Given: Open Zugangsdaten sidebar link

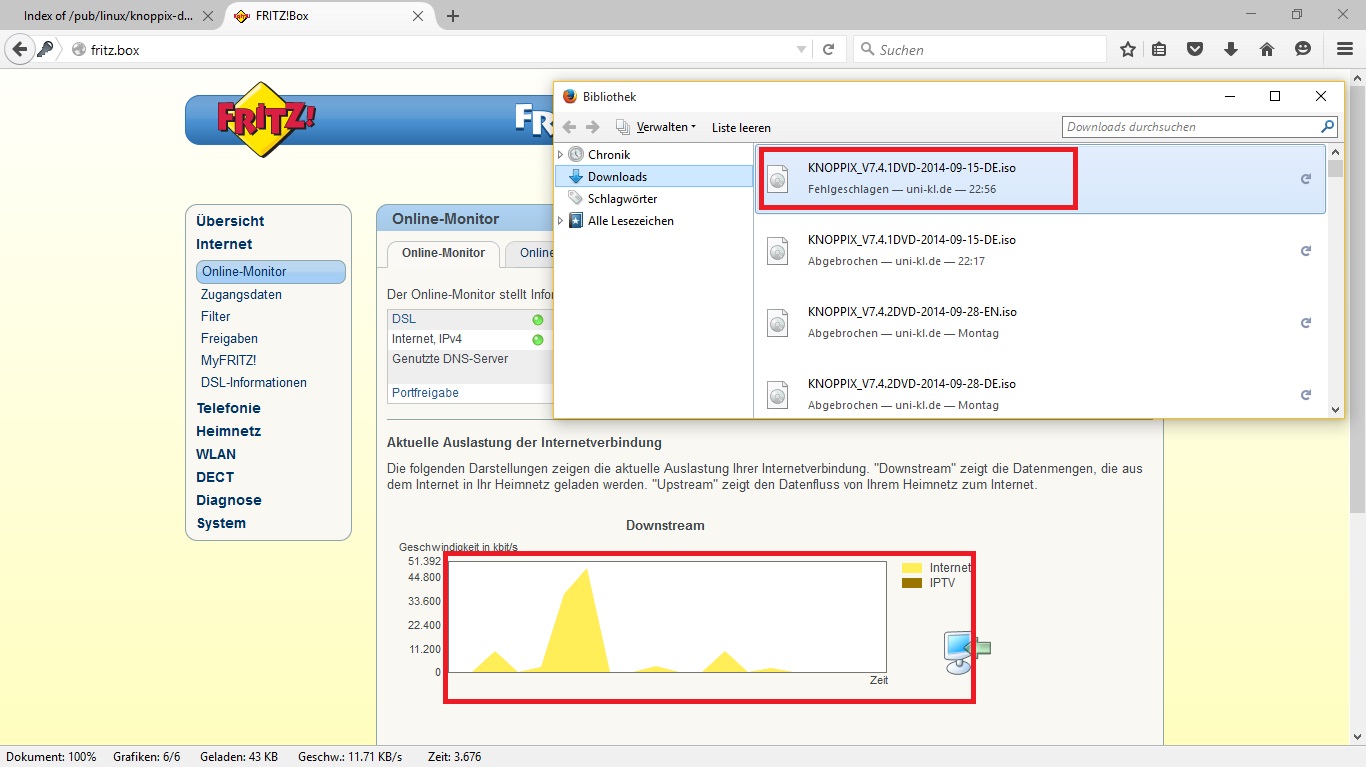Looking at the screenshot, I should [241, 295].
